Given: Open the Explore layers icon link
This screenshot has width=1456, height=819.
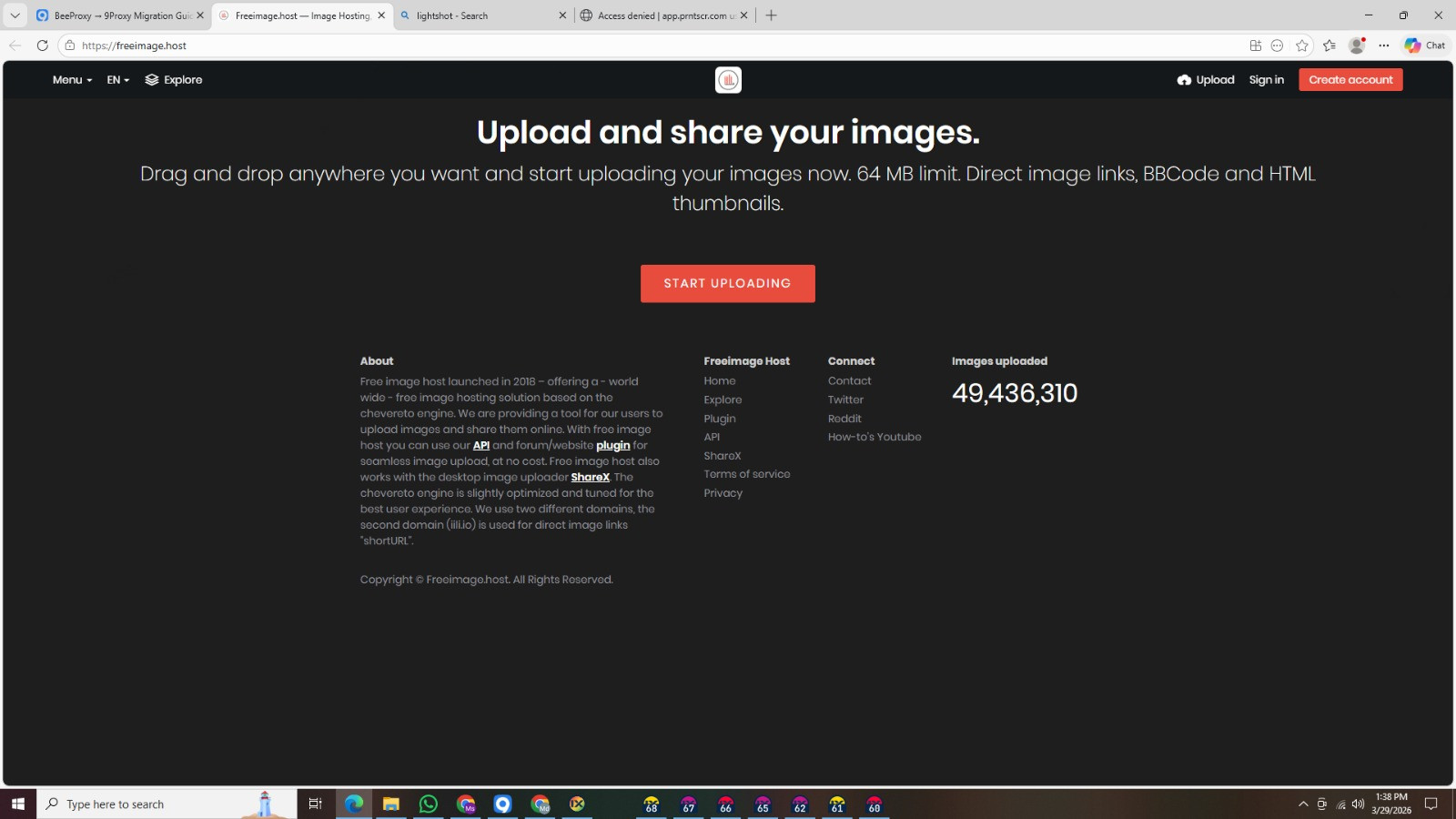Looking at the screenshot, I should pos(152,80).
